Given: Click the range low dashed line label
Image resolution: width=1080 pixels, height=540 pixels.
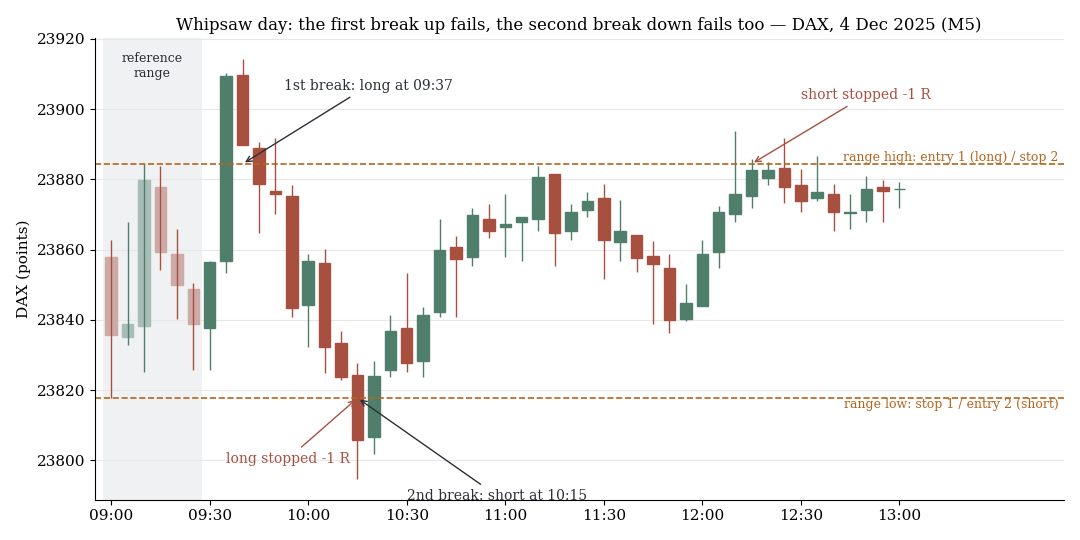Looking at the screenshot, I should 951,404.
